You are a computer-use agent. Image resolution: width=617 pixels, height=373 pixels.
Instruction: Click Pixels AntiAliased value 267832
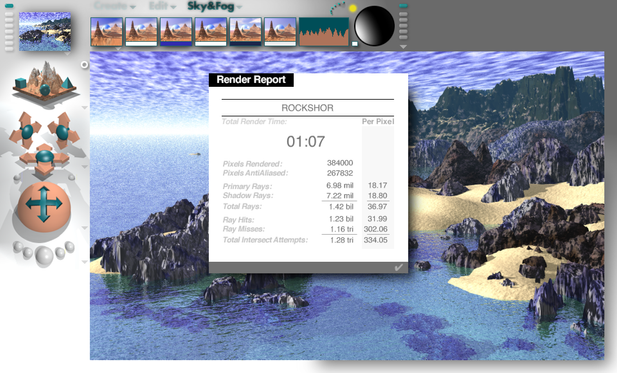point(340,173)
